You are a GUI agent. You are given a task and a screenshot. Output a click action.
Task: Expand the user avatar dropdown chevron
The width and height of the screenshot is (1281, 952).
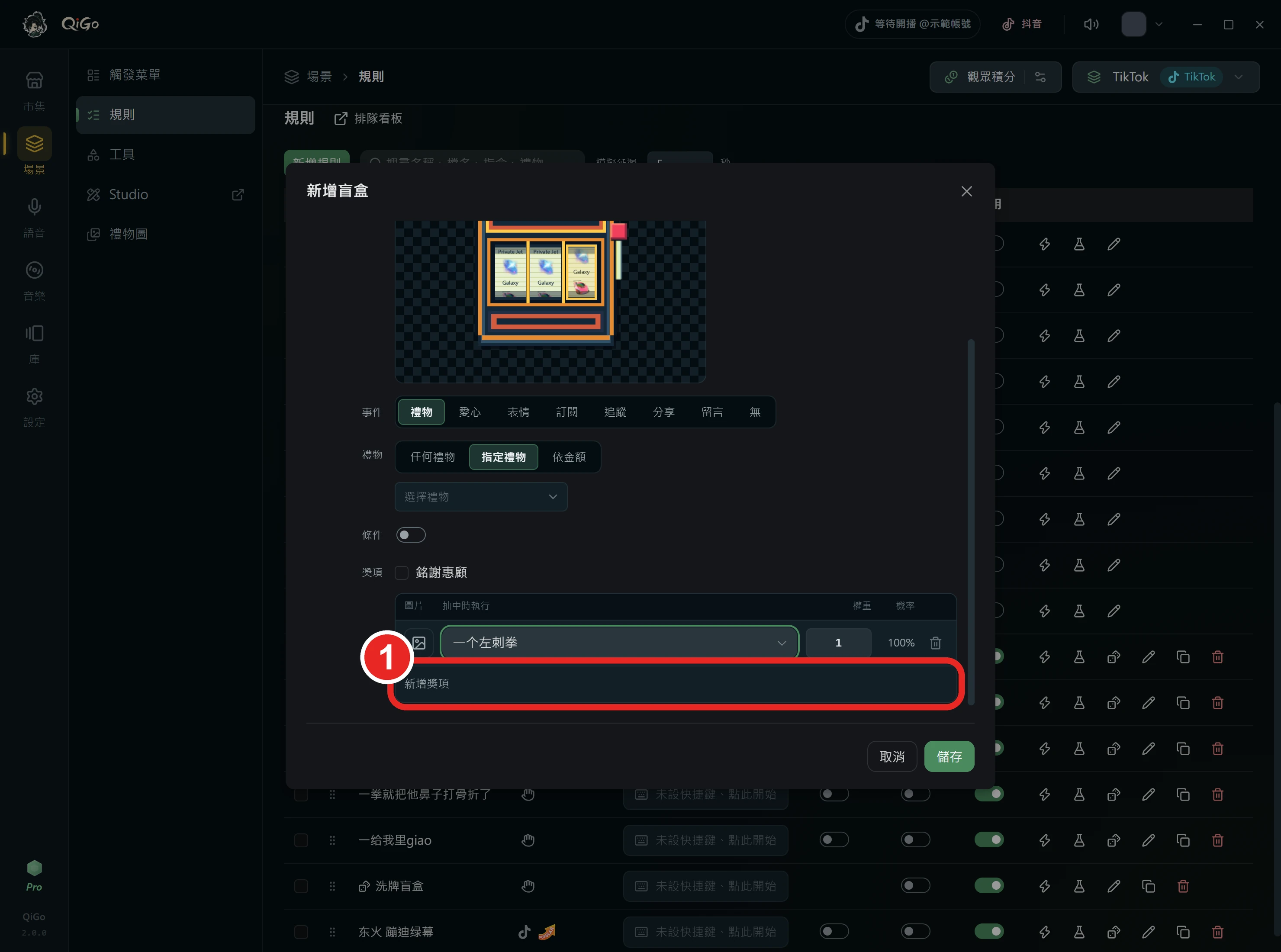[x=1159, y=24]
